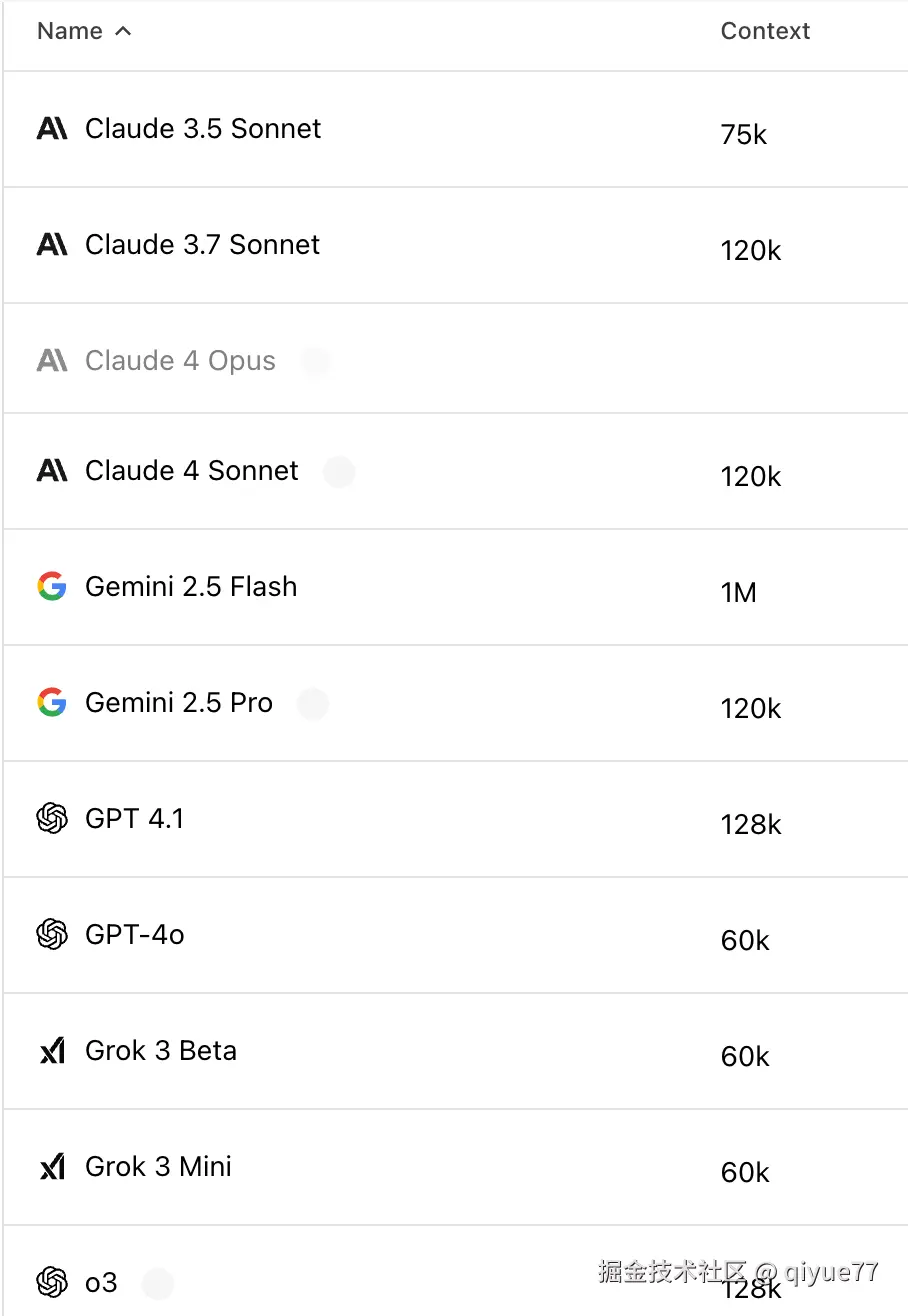Click the Anthropic icon beside Claude 3.5 Sonnet
This screenshot has width=908, height=1316.
click(x=52, y=129)
